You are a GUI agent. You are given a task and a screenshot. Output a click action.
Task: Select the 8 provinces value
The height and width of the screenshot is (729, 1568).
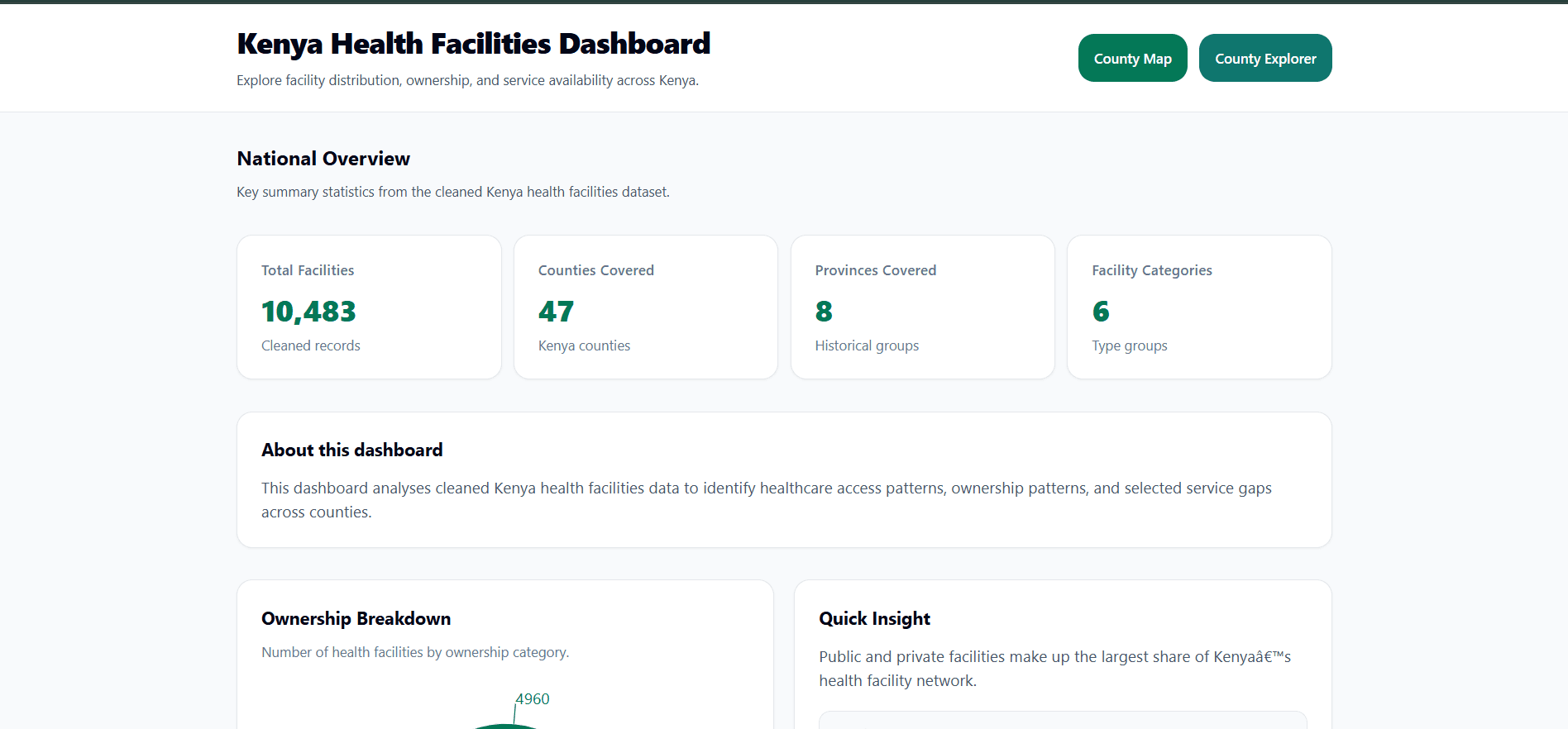click(824, 312)
